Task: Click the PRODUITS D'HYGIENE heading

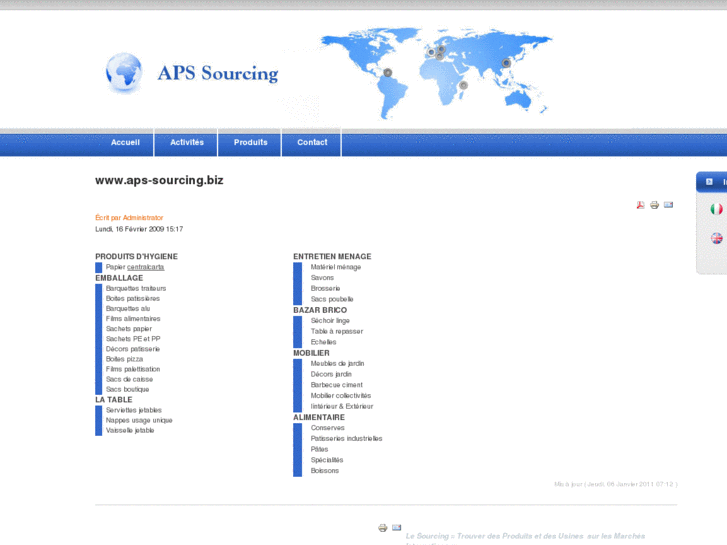Action: (136, 256)
